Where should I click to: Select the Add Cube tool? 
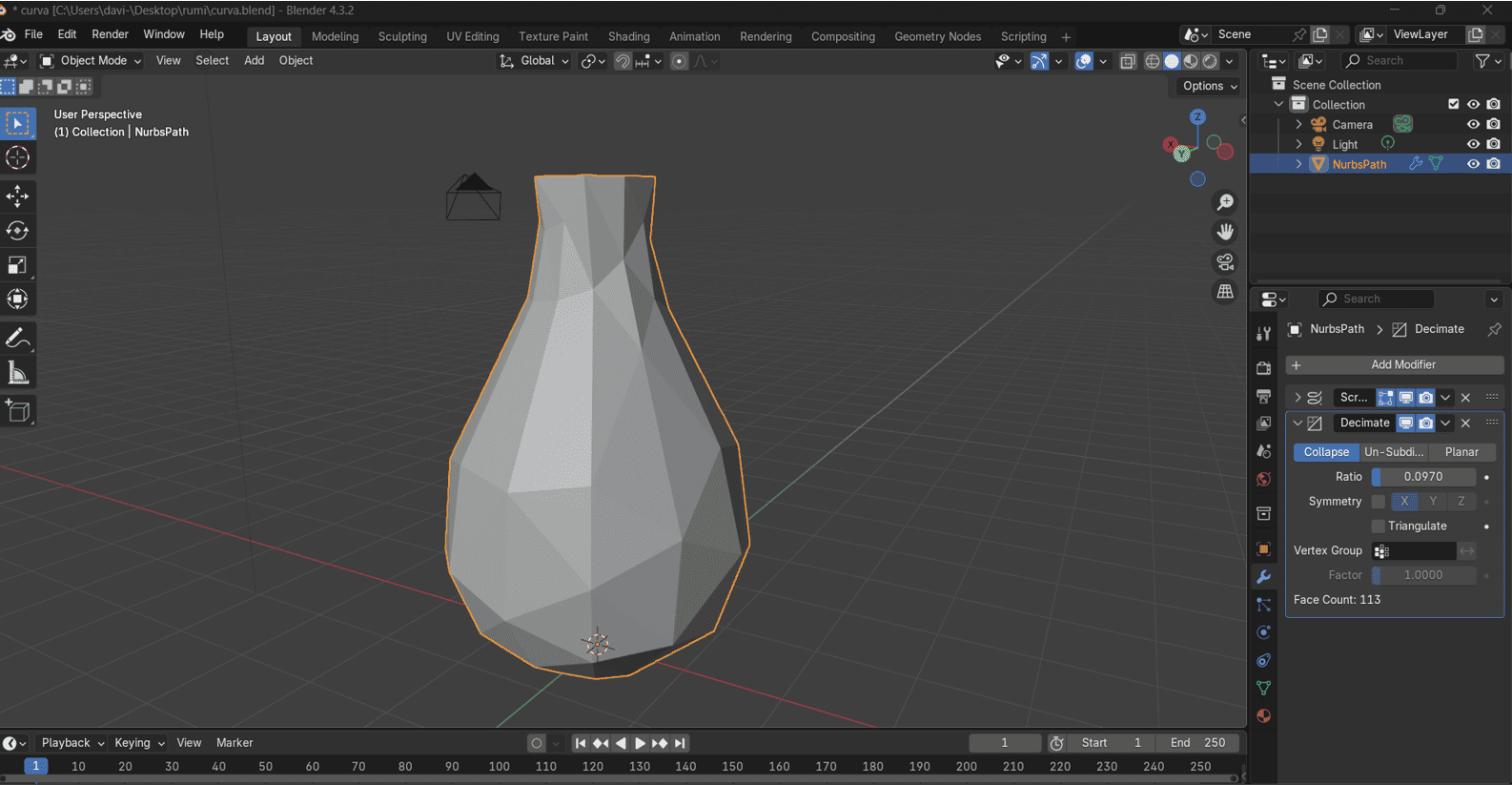(x=18, y=411)
